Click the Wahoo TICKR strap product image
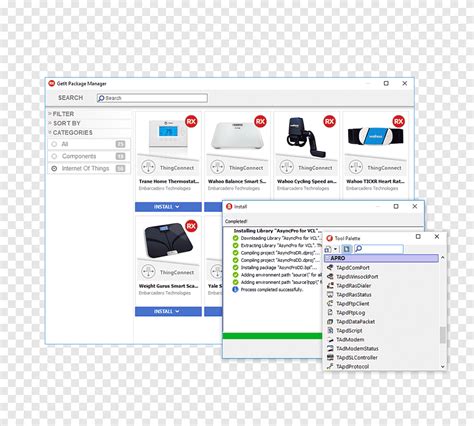 [375, 136]
